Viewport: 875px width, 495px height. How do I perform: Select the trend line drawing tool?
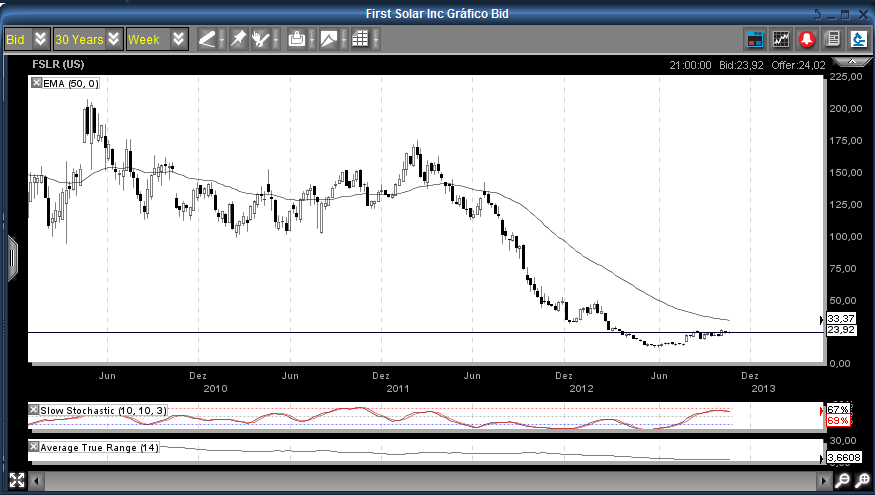point(207,39)
